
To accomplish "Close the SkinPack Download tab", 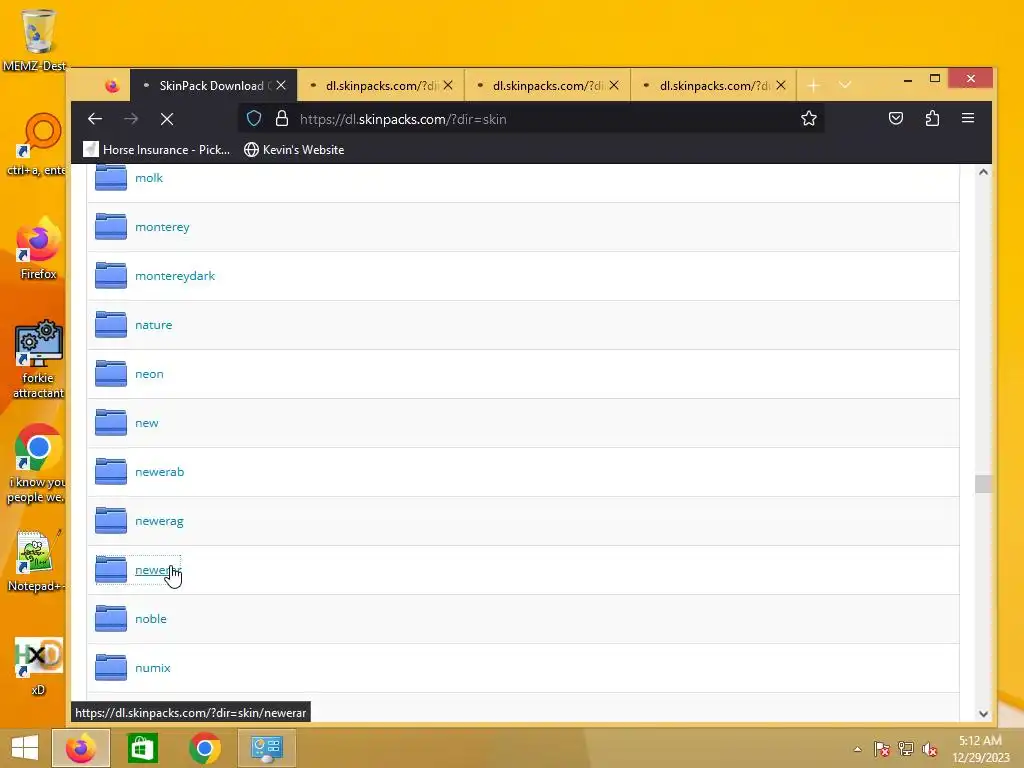I will coord(281,86).
